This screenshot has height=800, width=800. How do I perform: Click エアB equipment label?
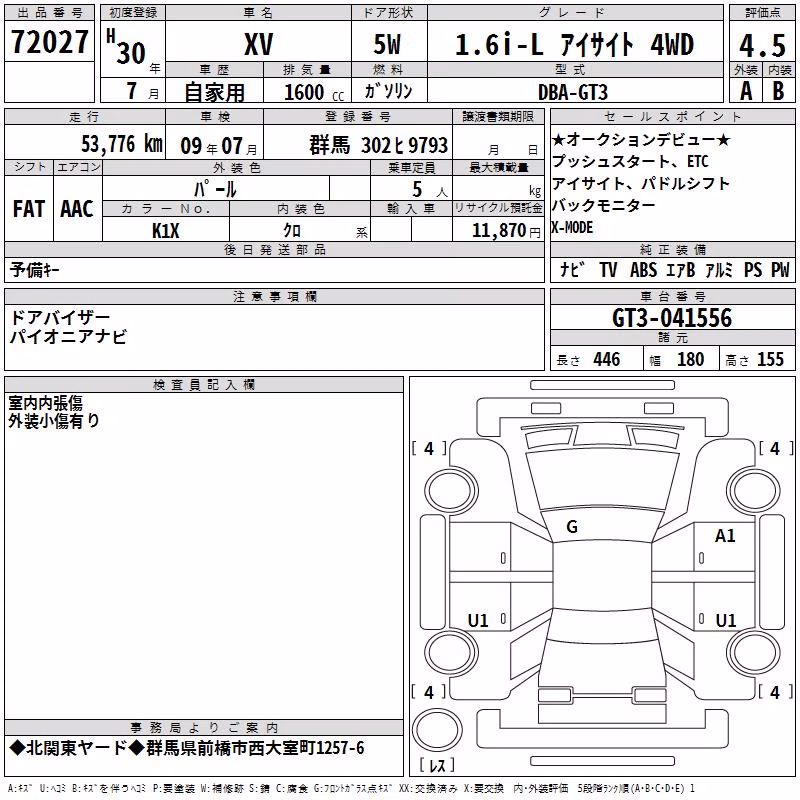click(681, 269)
